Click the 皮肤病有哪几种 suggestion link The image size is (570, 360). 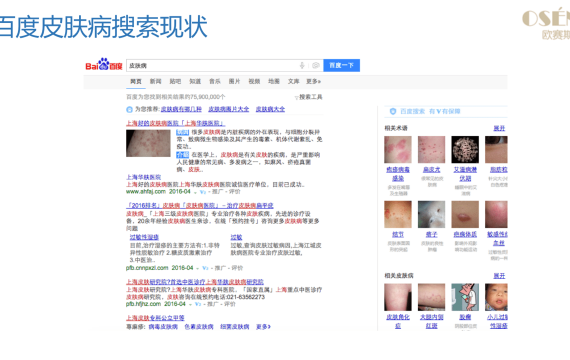coord(181,109)
